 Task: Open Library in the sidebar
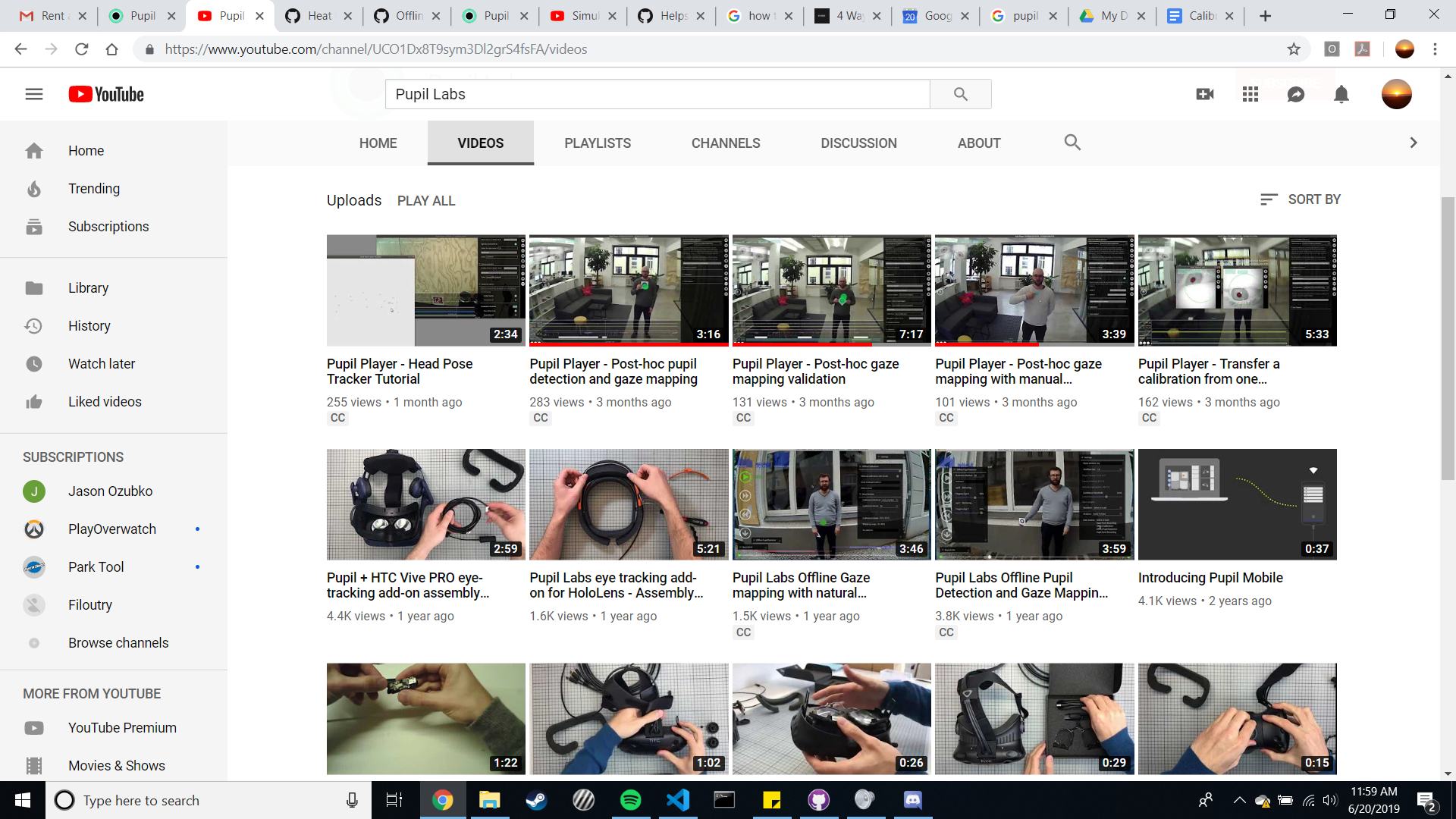pos(114,288)
